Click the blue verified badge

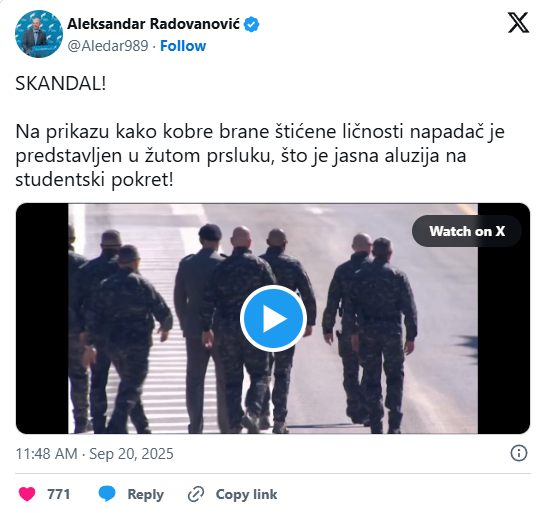click(x=252, y=24)
